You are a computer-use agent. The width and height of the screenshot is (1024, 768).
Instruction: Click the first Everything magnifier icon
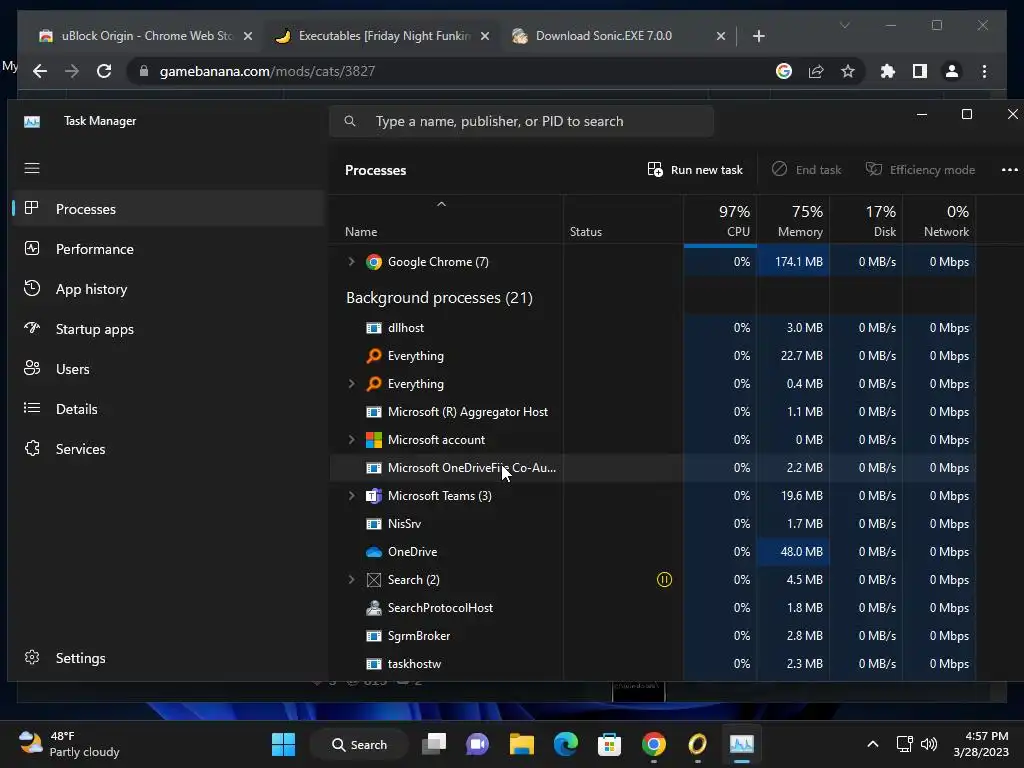(x=374, y=356)
